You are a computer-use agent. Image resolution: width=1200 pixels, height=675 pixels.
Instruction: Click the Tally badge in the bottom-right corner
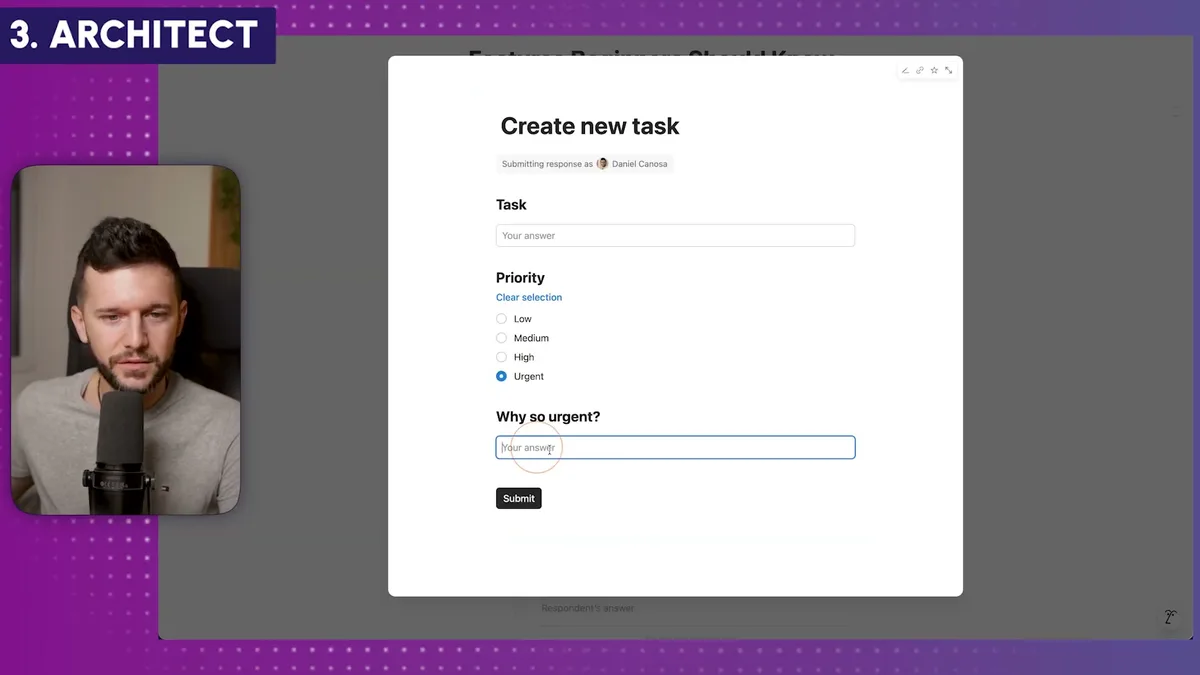[1170, 617]
